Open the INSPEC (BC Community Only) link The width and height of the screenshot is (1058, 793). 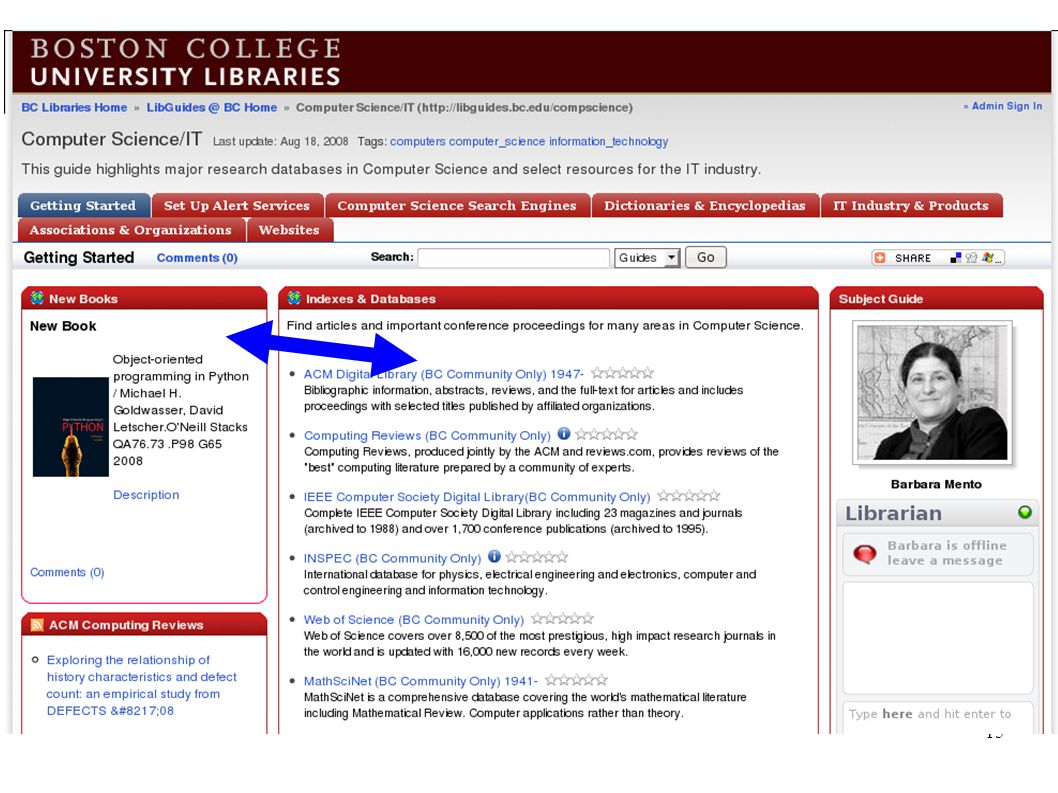click(393, 558)
